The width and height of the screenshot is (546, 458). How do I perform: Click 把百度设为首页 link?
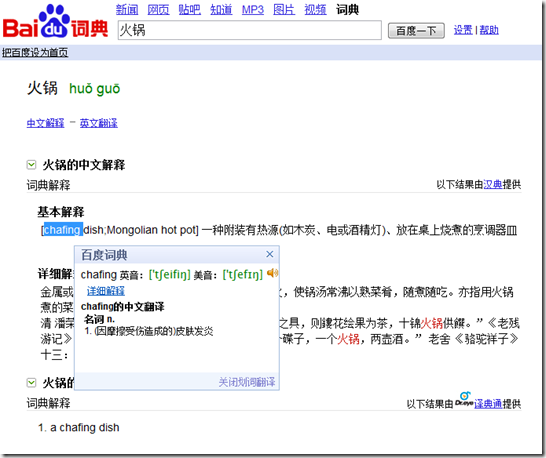point(35,53)
